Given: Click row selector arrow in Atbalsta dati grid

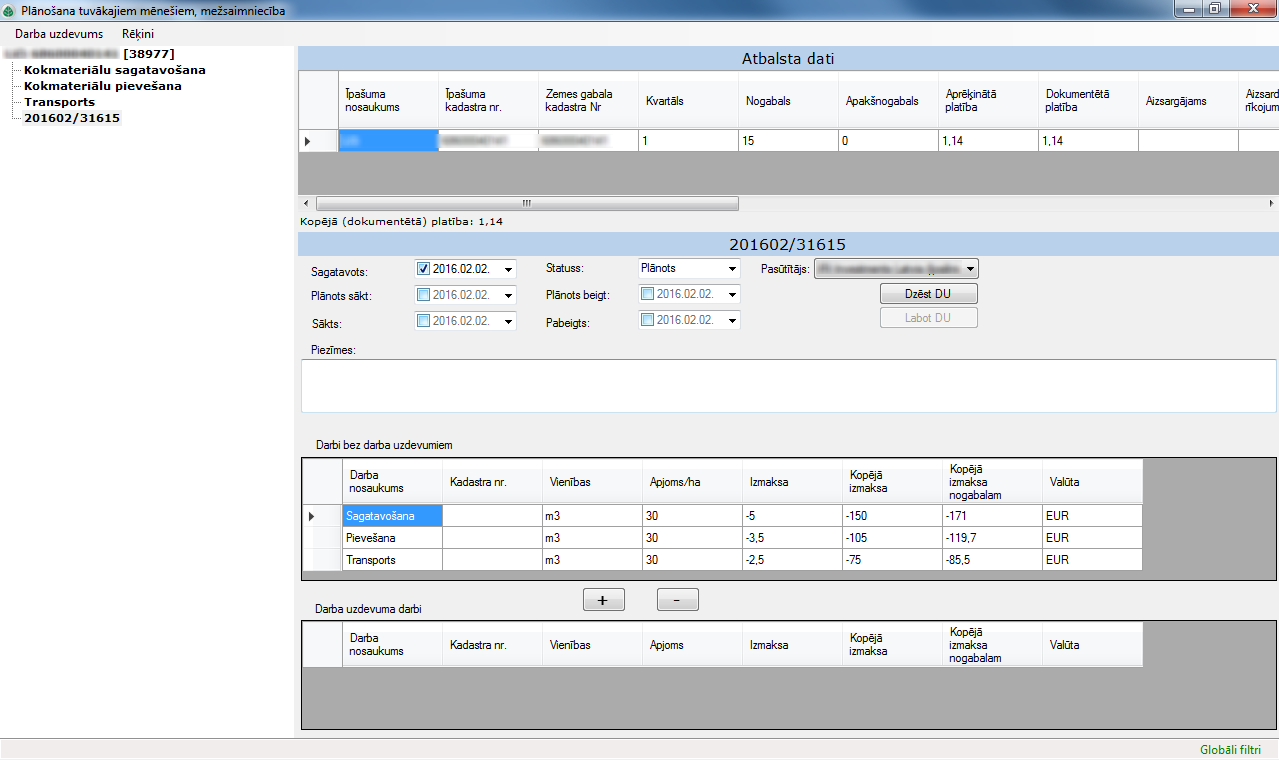Looking at the screenshot, I should (x=308, y=142).
